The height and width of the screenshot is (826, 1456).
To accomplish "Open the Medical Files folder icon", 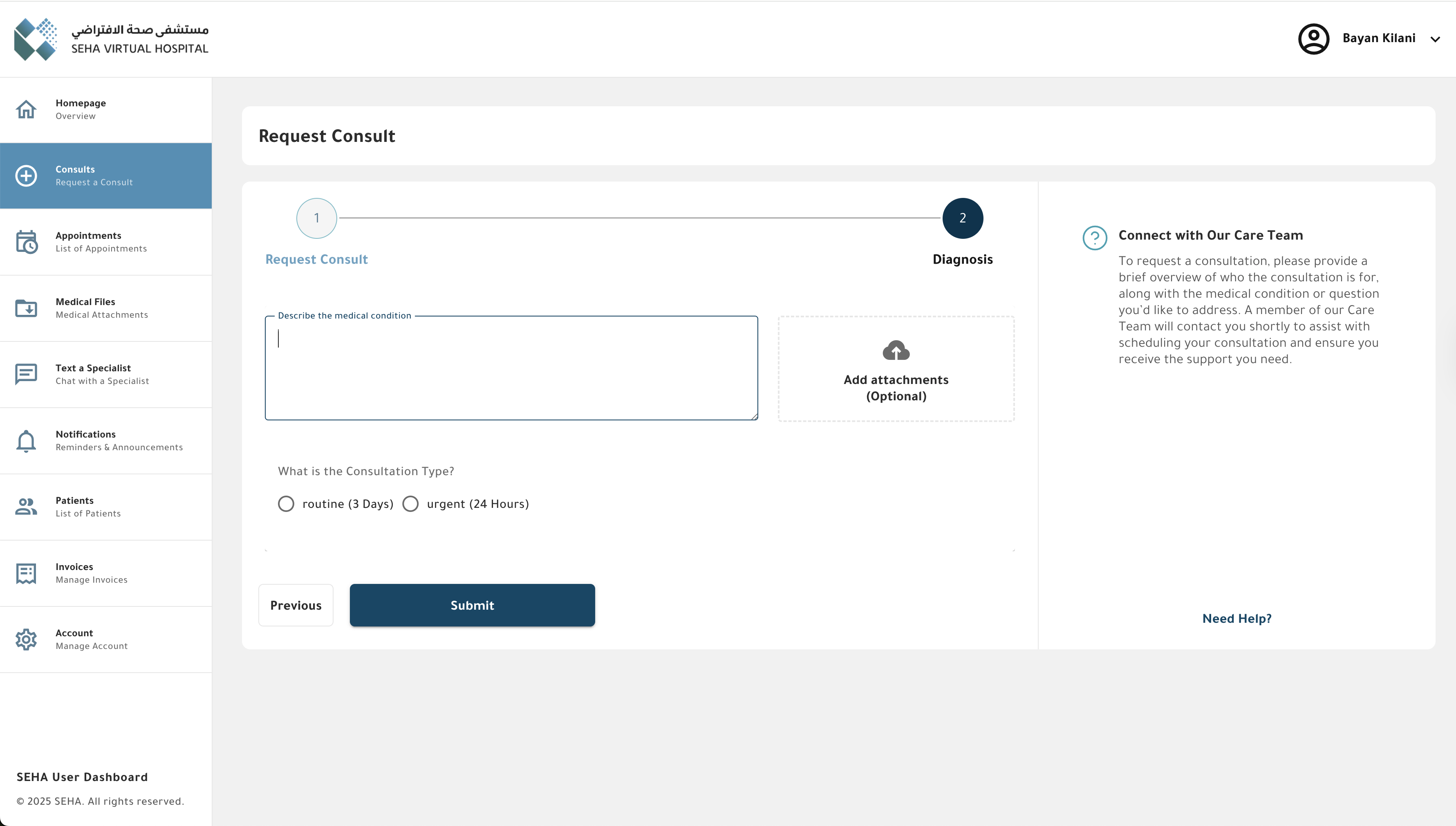I will pos(26,308).
